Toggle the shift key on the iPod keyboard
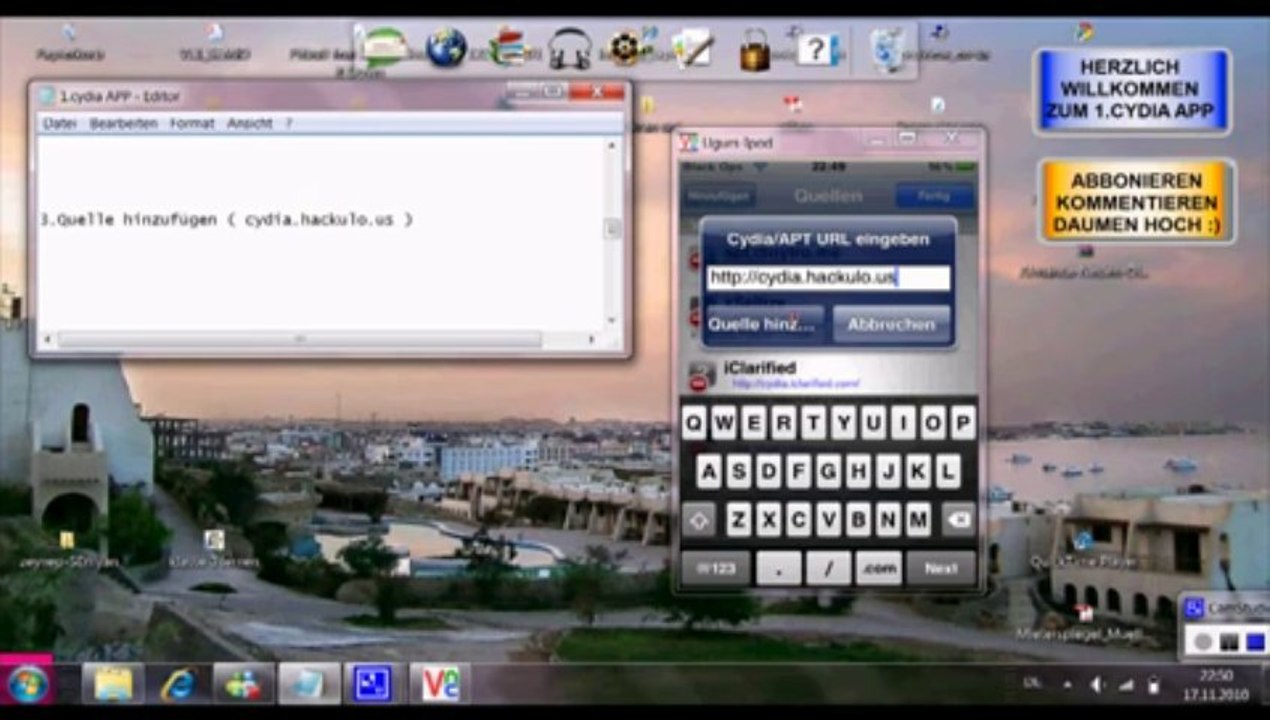The height and width of the screenshot is (720, 1270). [698, 520]
